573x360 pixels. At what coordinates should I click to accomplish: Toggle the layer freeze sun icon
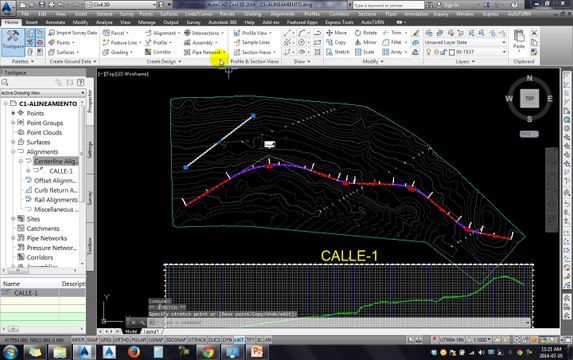tap(436, 52)
